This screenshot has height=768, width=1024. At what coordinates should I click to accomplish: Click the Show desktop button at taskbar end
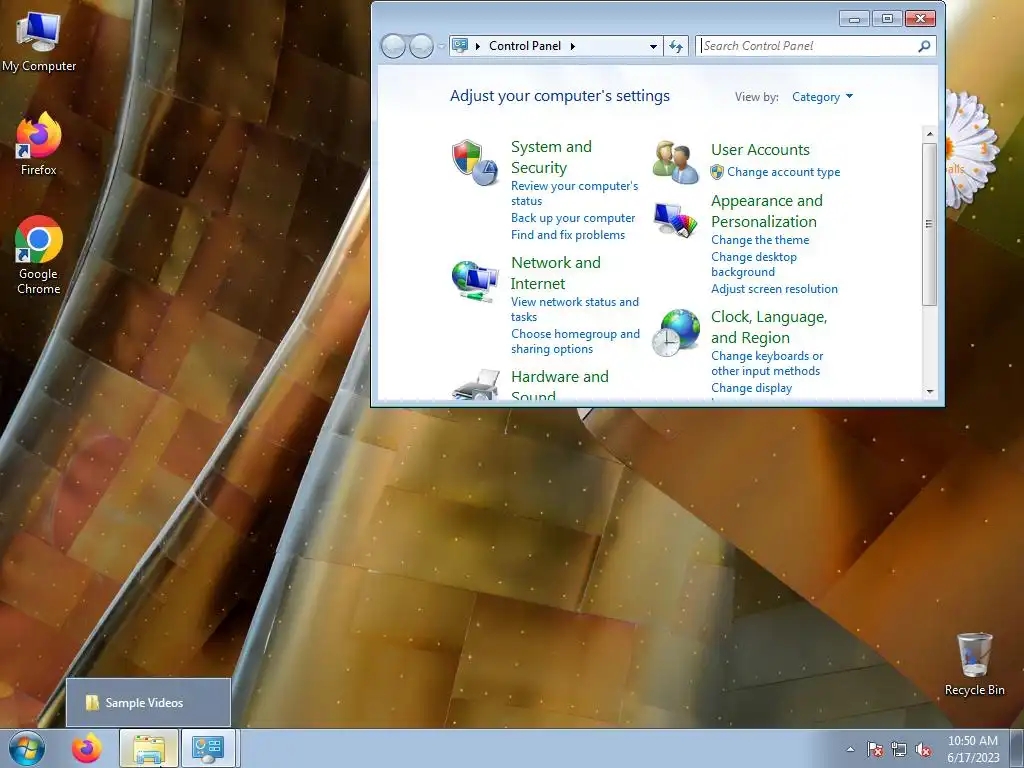pos(1017,749)
